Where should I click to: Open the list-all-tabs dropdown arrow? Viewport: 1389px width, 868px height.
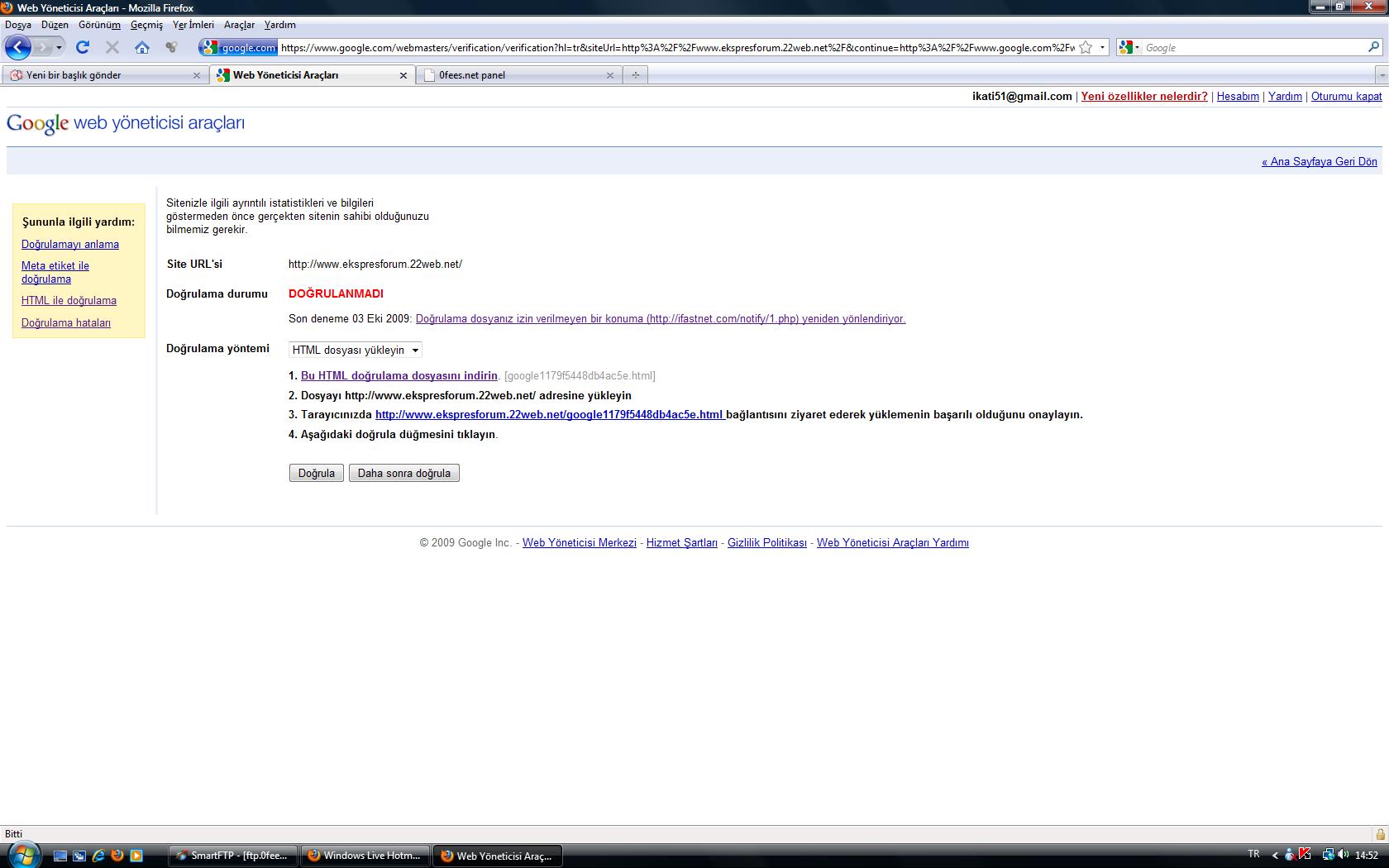click(x=1382, y=75)
